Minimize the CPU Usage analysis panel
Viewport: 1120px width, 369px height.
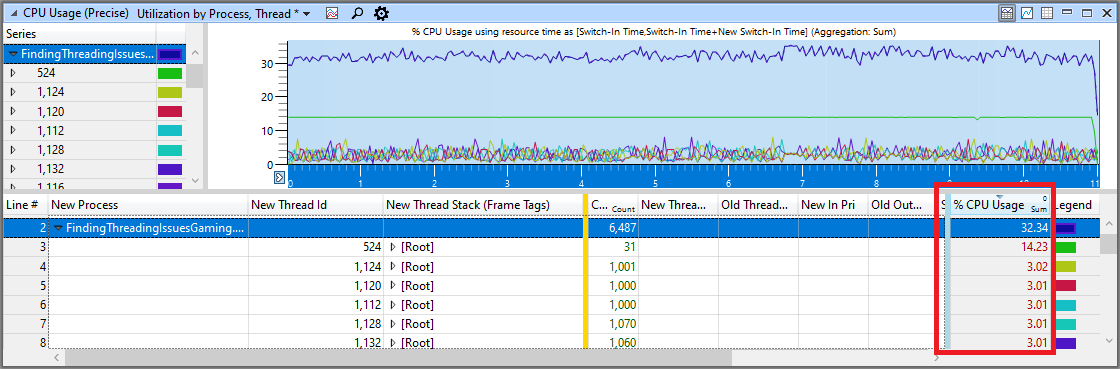(1067, 13)
